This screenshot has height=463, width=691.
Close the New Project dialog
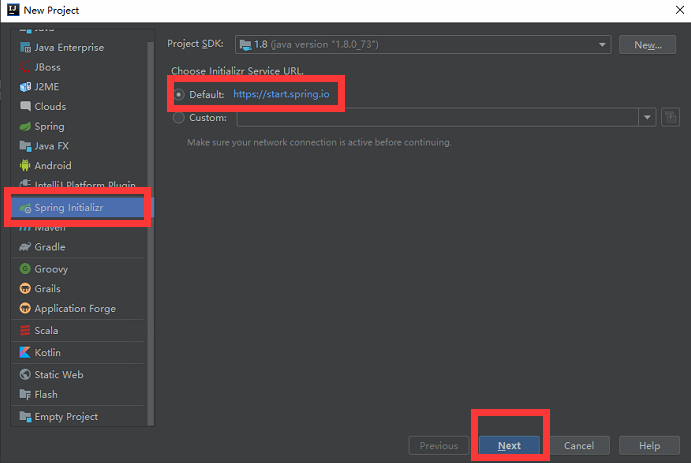680,10
